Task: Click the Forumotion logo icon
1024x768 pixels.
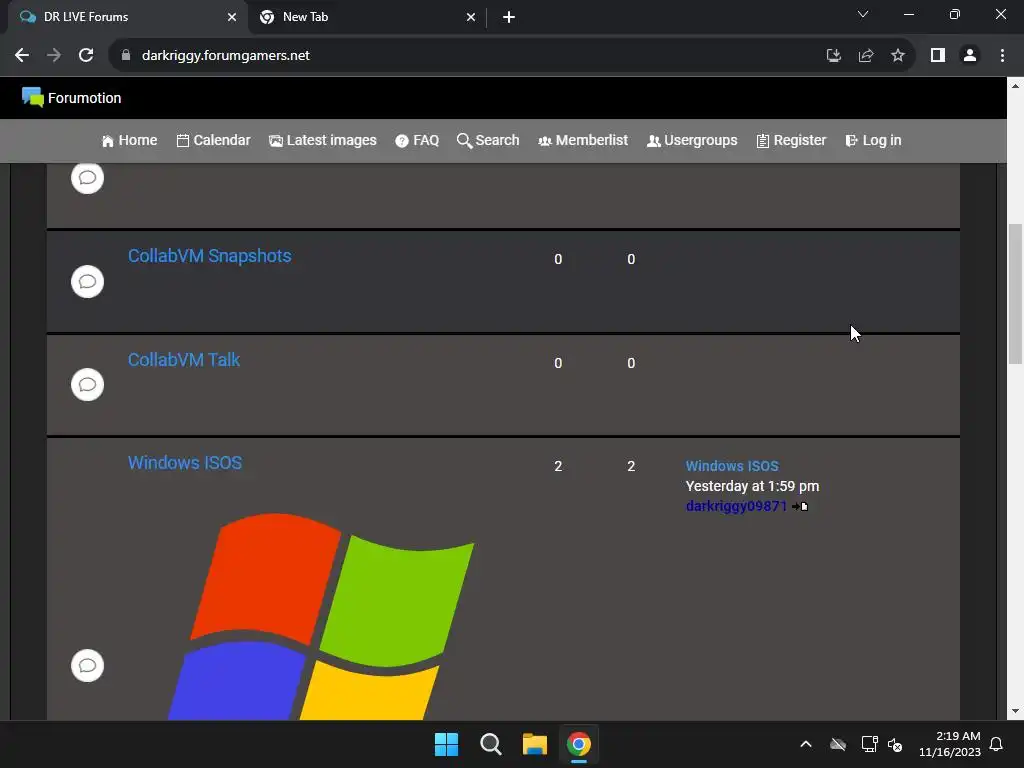Action: pos(32,97)
